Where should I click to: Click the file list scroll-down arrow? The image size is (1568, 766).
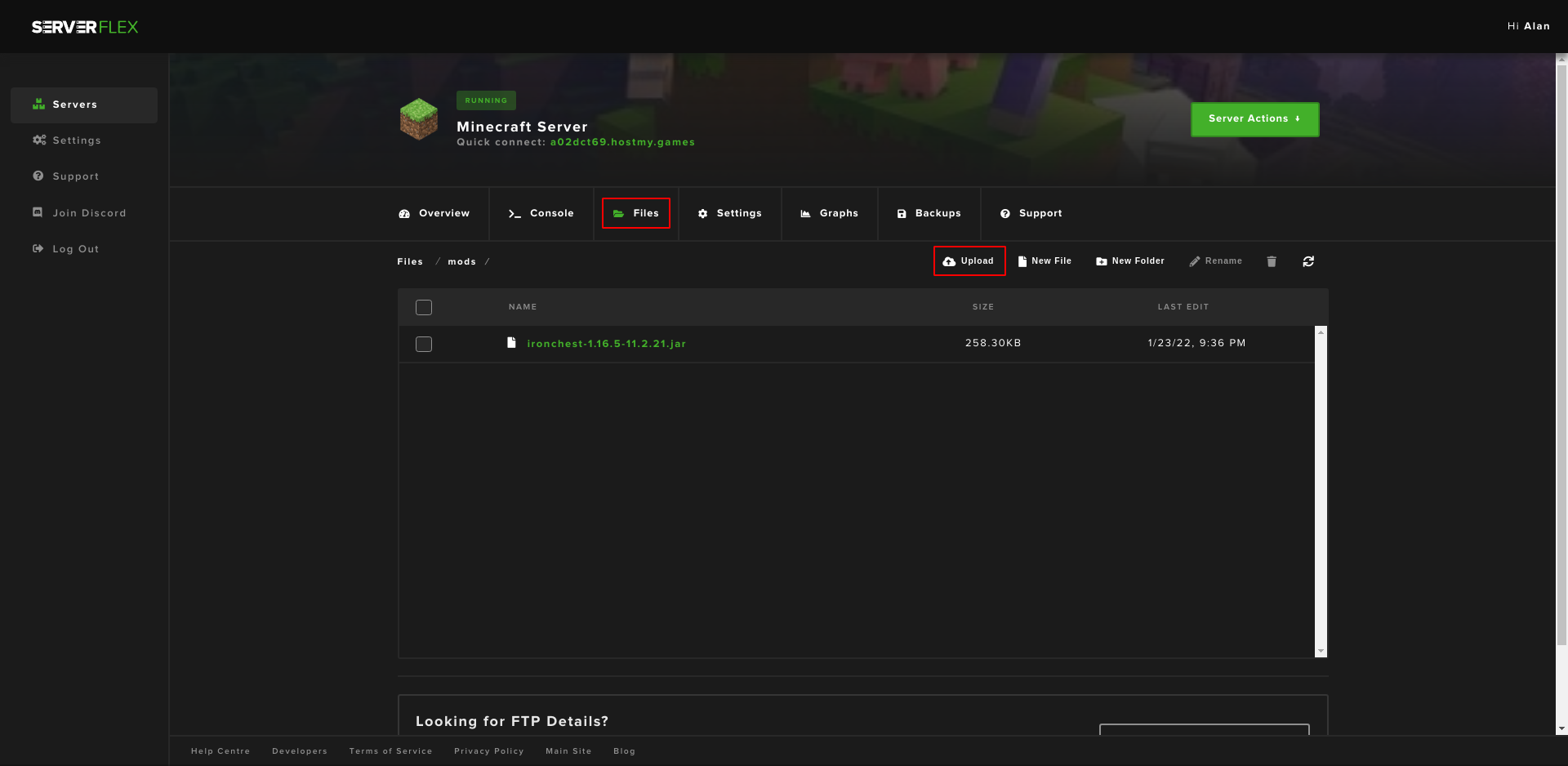click(1321, 652)
